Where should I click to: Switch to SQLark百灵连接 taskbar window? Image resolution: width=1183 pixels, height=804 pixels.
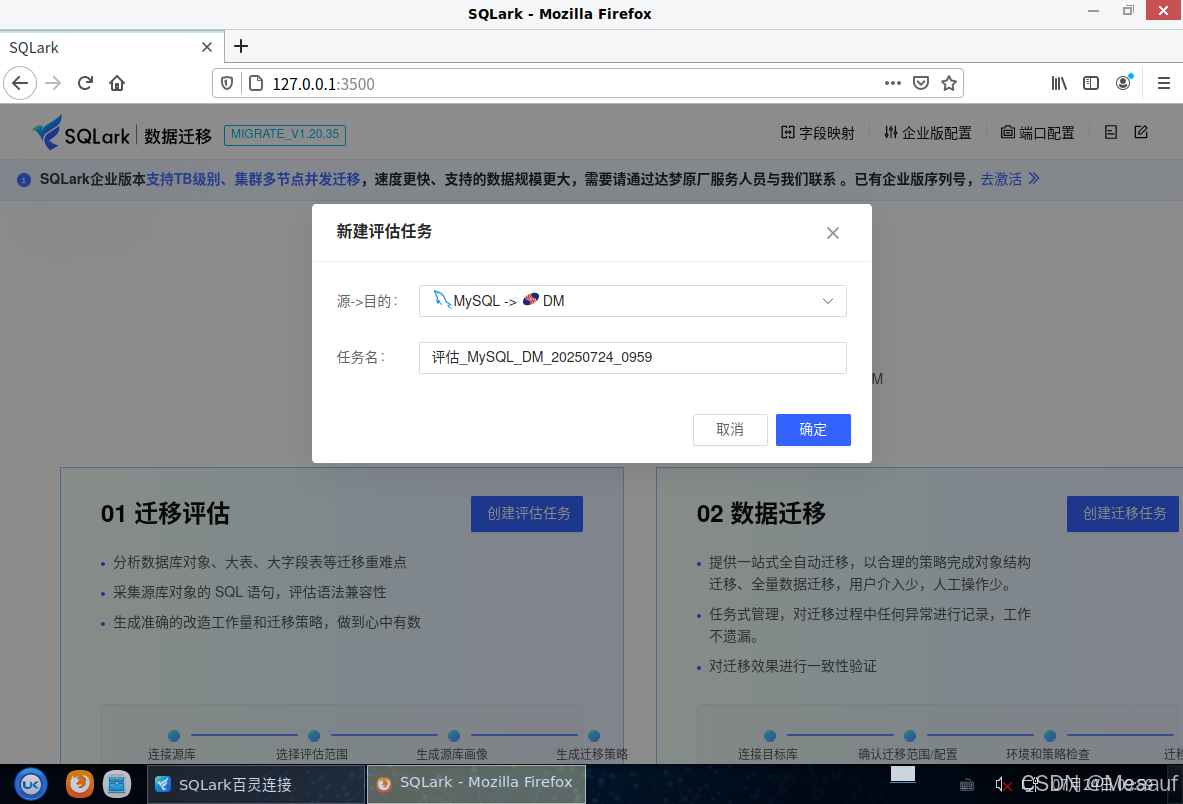tap(255, 784)
